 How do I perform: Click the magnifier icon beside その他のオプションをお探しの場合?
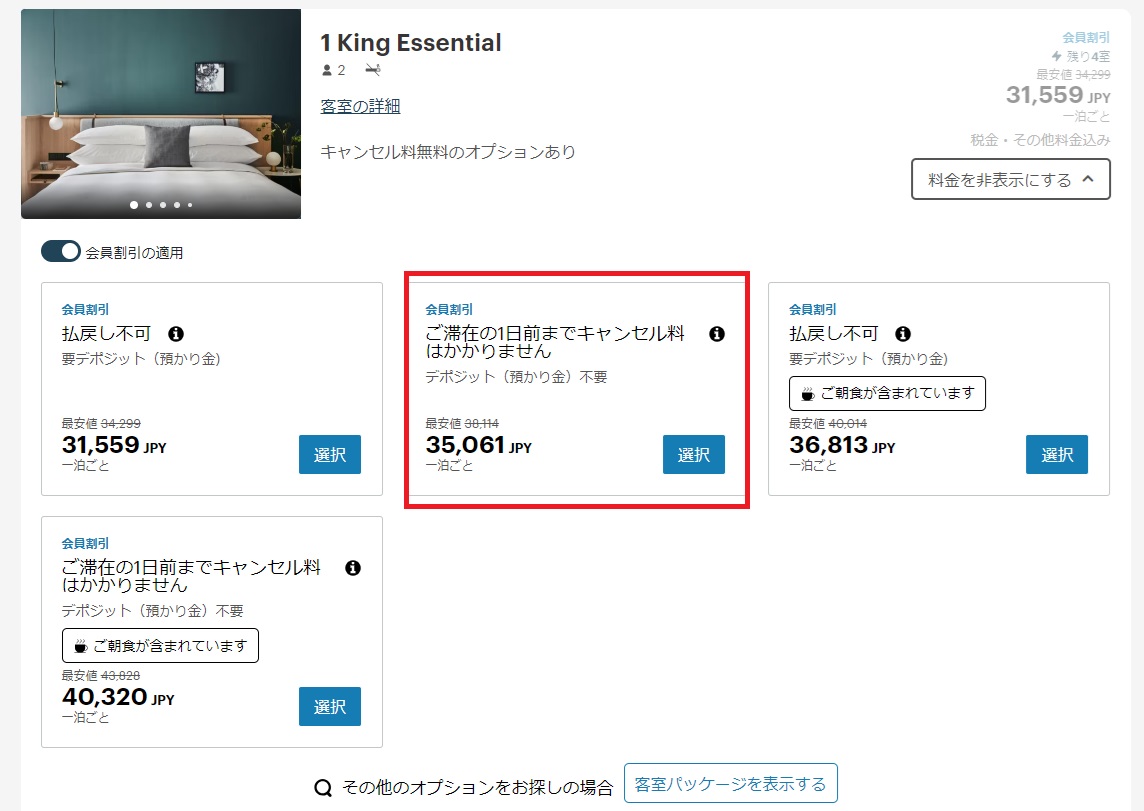point(323,788)
